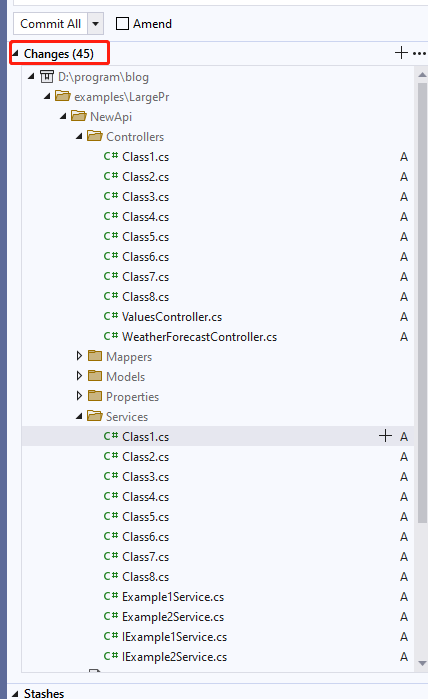Screen dimensions: 428x699
Task: Click the Commit All button
Action: click(x=51, y=24)
